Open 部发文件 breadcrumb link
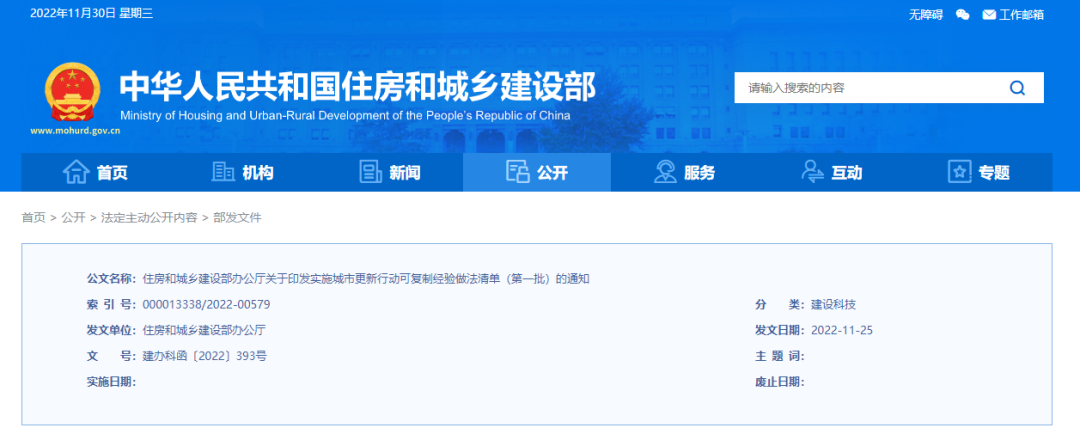 pos(238,218)
